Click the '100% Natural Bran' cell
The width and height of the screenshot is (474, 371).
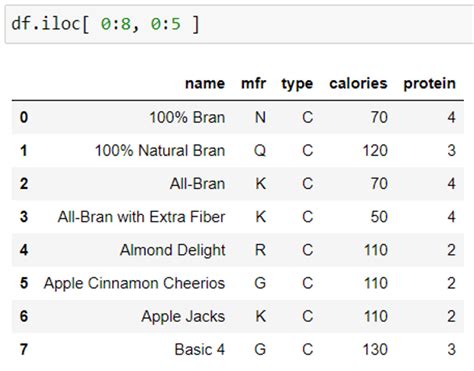[160, 150]
